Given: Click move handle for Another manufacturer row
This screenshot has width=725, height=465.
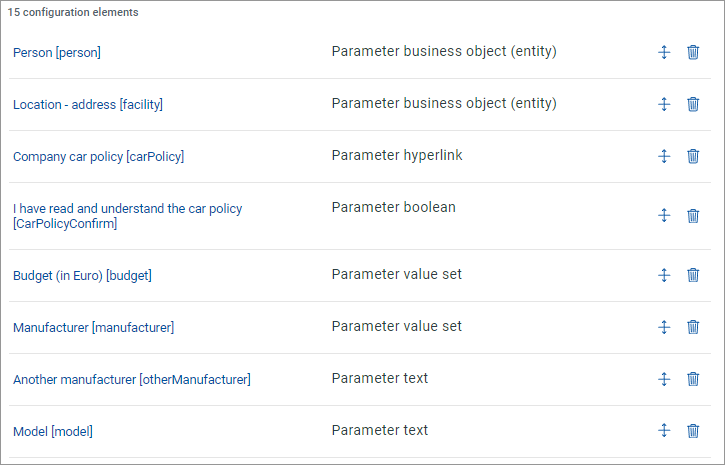Looking at the screenshot, I should 663,379.
